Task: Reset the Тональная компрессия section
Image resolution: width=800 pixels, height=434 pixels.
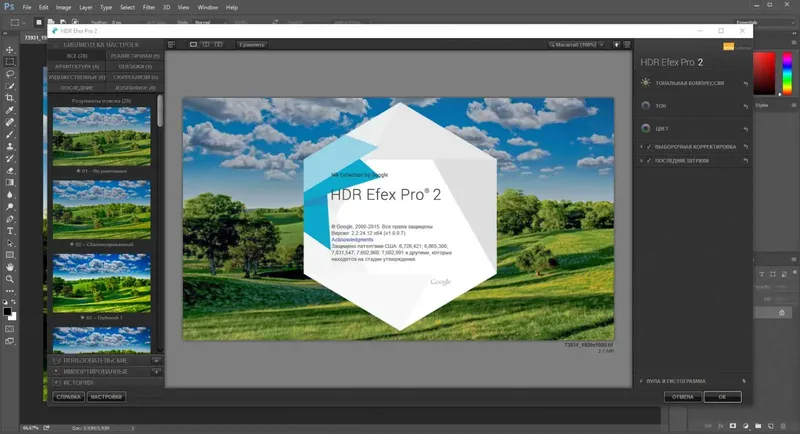Action: (x=745, y=84)
